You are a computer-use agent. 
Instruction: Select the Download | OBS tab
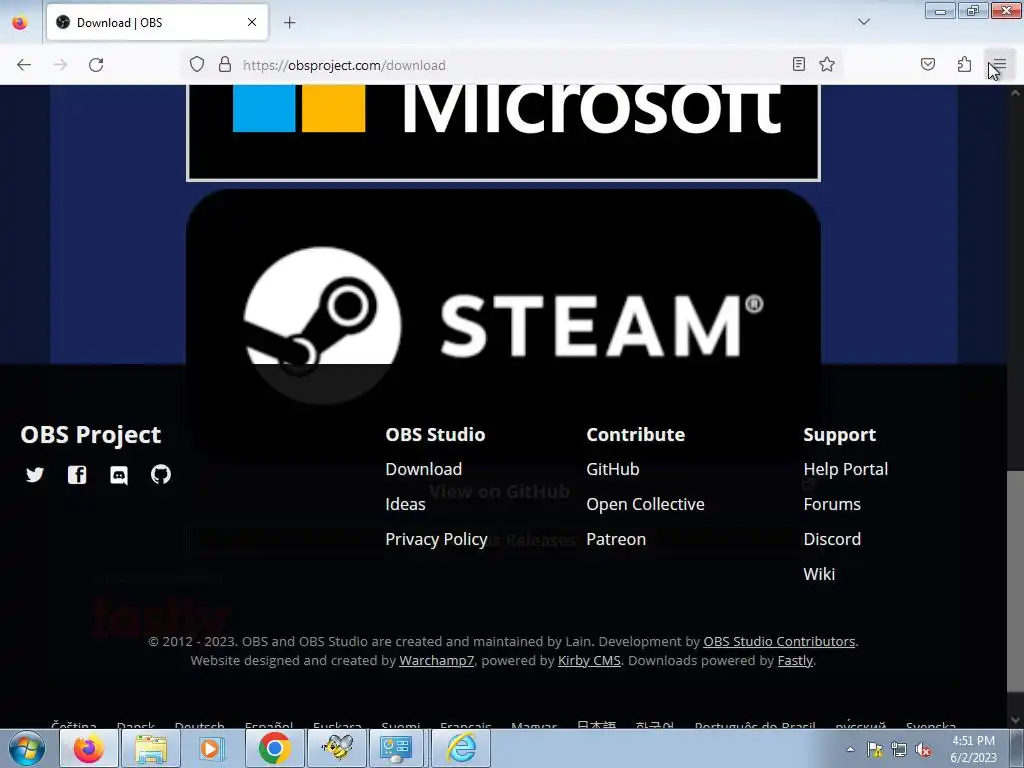click(157, 22)
